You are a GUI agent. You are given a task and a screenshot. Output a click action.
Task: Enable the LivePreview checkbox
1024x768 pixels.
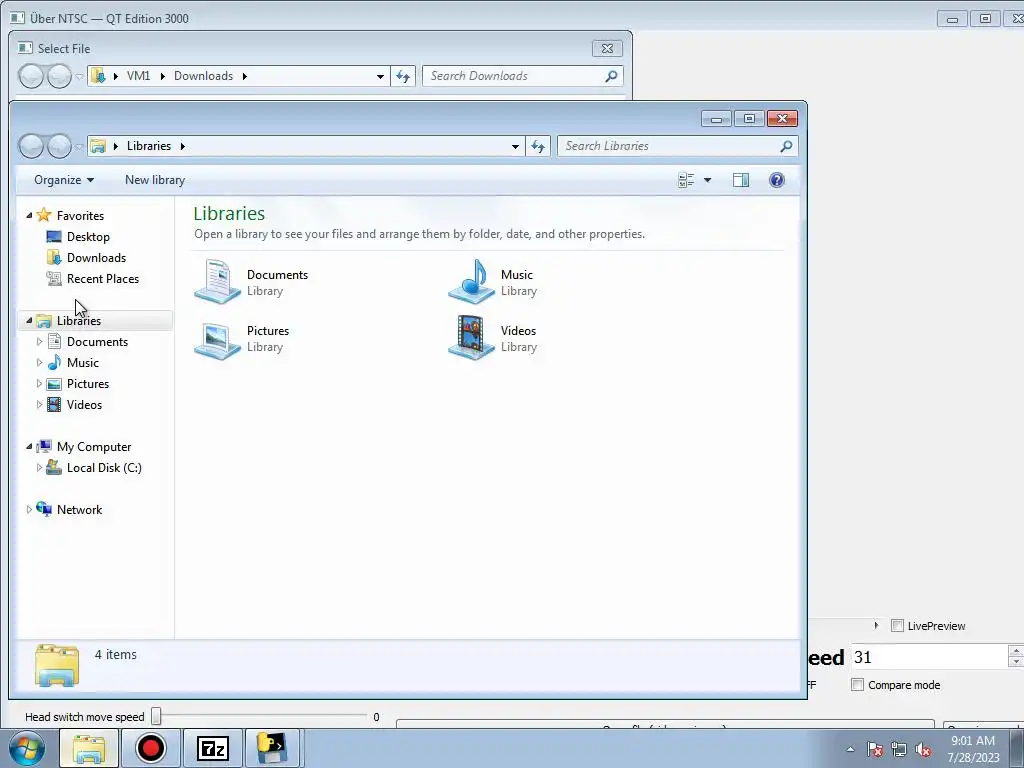tap(897, 626)
